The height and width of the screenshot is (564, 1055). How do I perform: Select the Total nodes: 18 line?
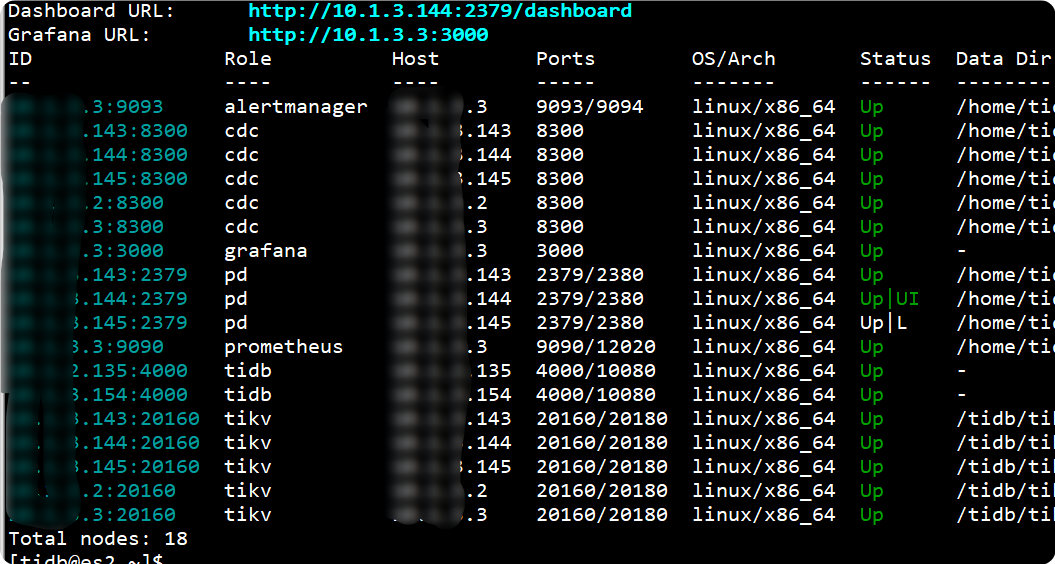[x=98, y=539]
